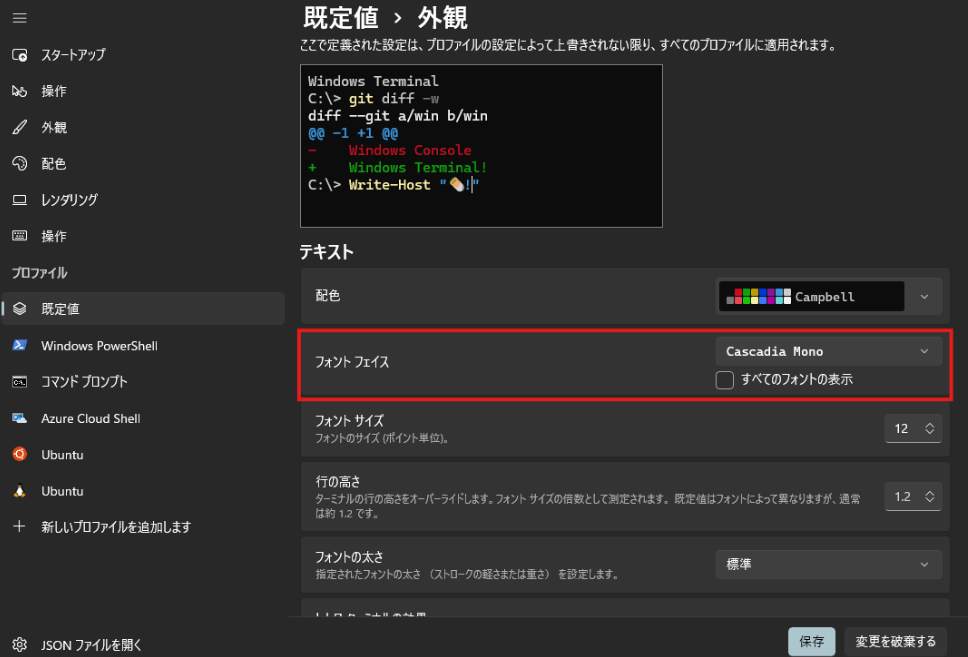968x657 pixels.
Task: Open JSON ファイルを開く link
Action: click(x=143, y=645)
